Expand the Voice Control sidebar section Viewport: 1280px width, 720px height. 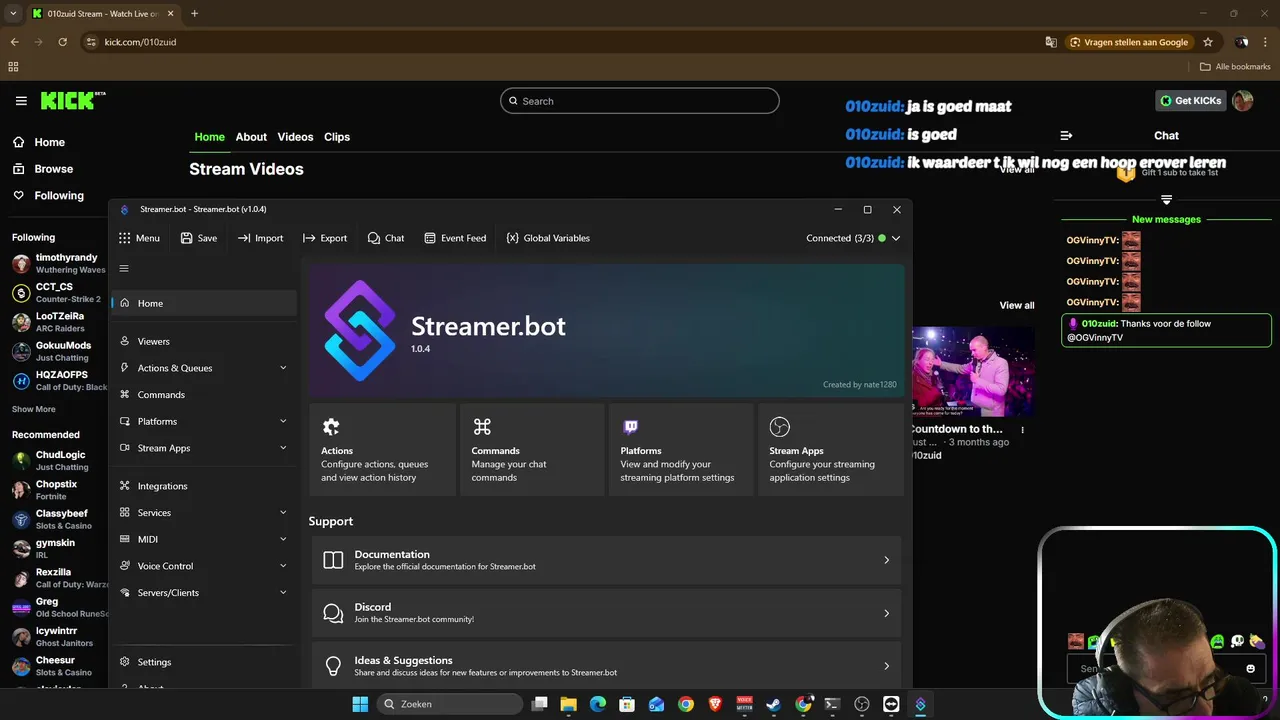coord(283,566)
